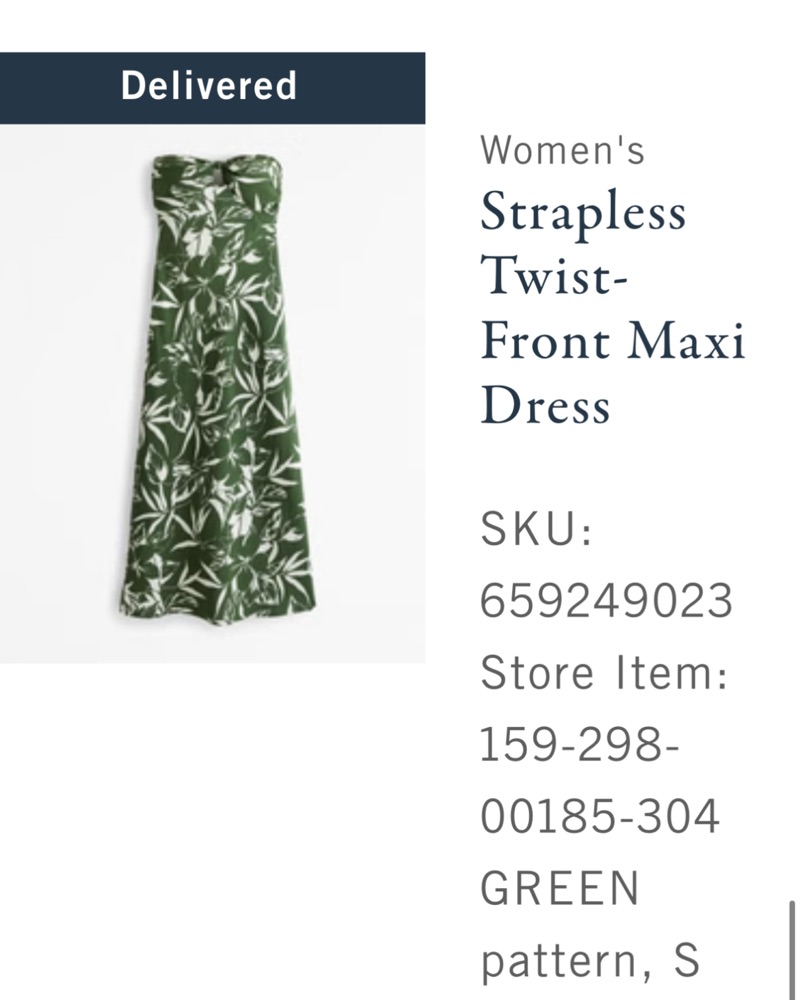This screenshot has height=1000, width=801.
Task: Click the word Delivered in banner
Action: [209, 85]
